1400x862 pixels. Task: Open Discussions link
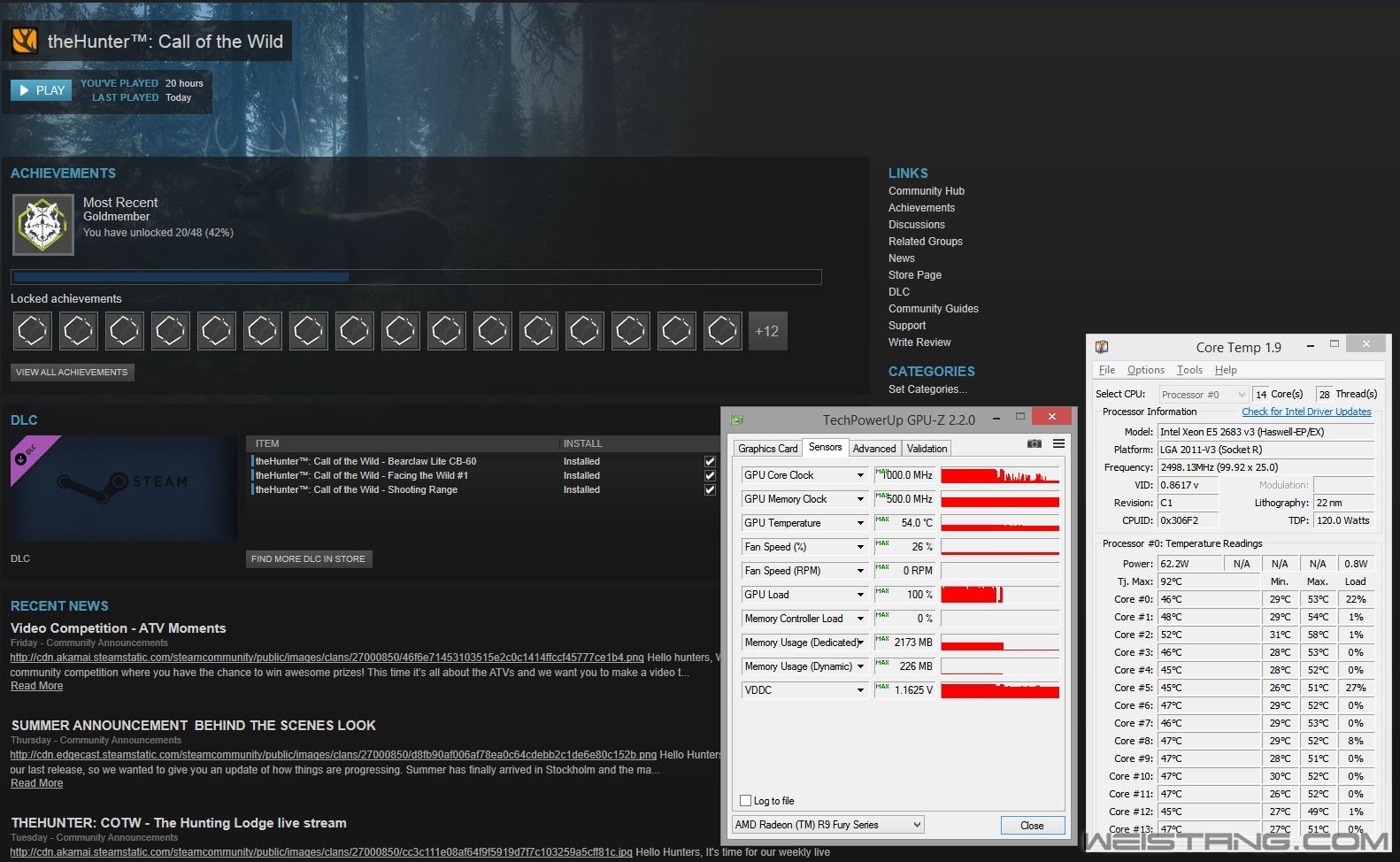(916, 225)
